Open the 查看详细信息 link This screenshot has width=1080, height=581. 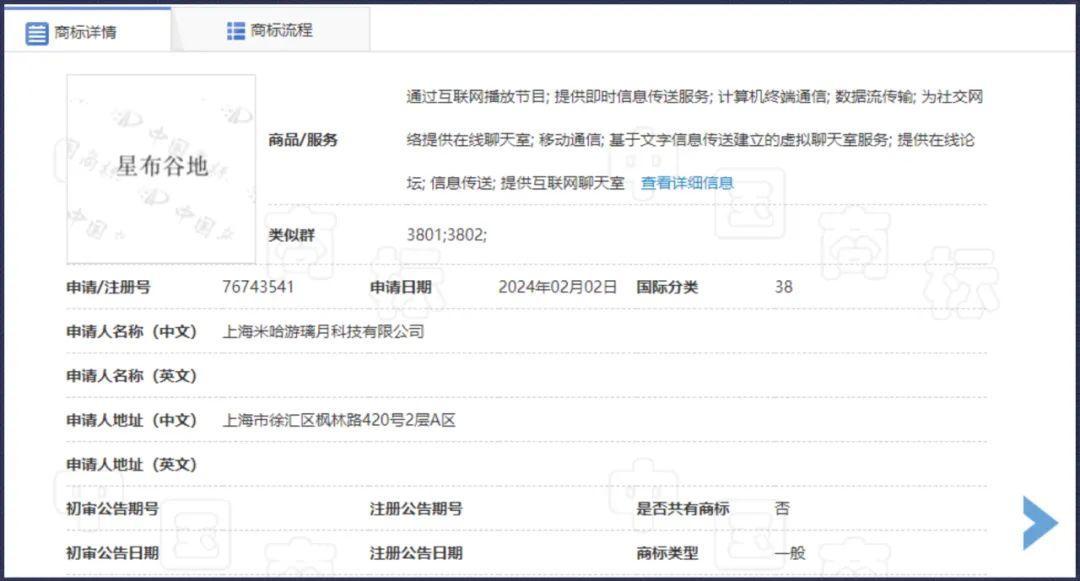click(687, 183)
